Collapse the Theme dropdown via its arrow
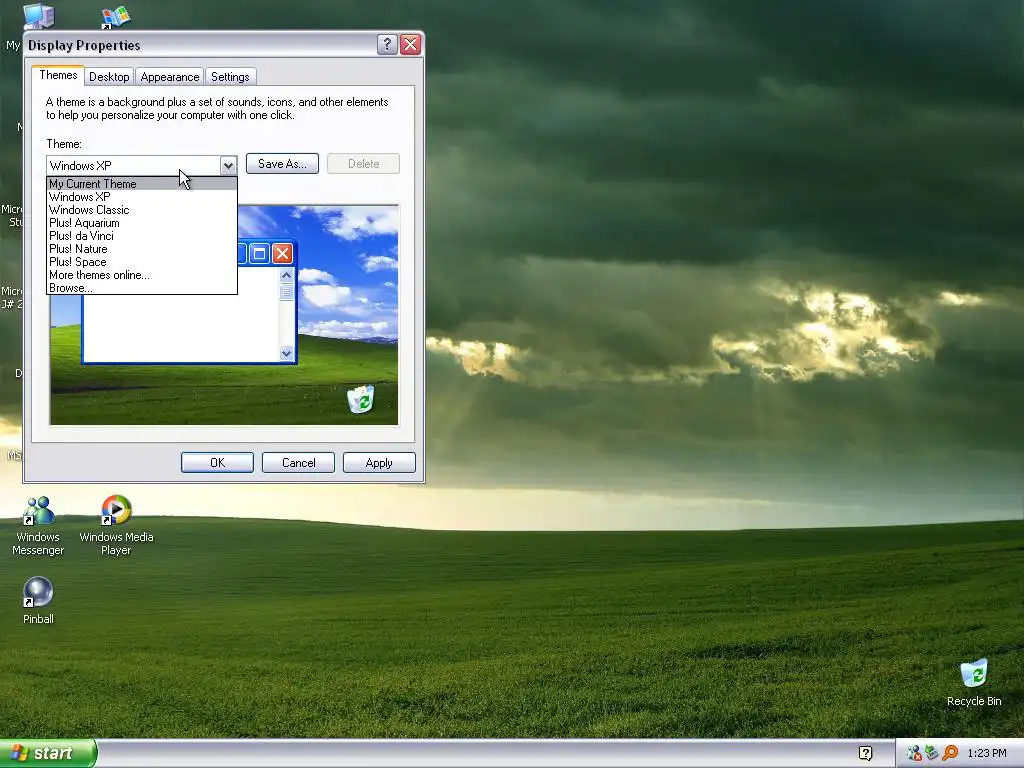This screenshot has height=768, width=1024. (228, 165)
